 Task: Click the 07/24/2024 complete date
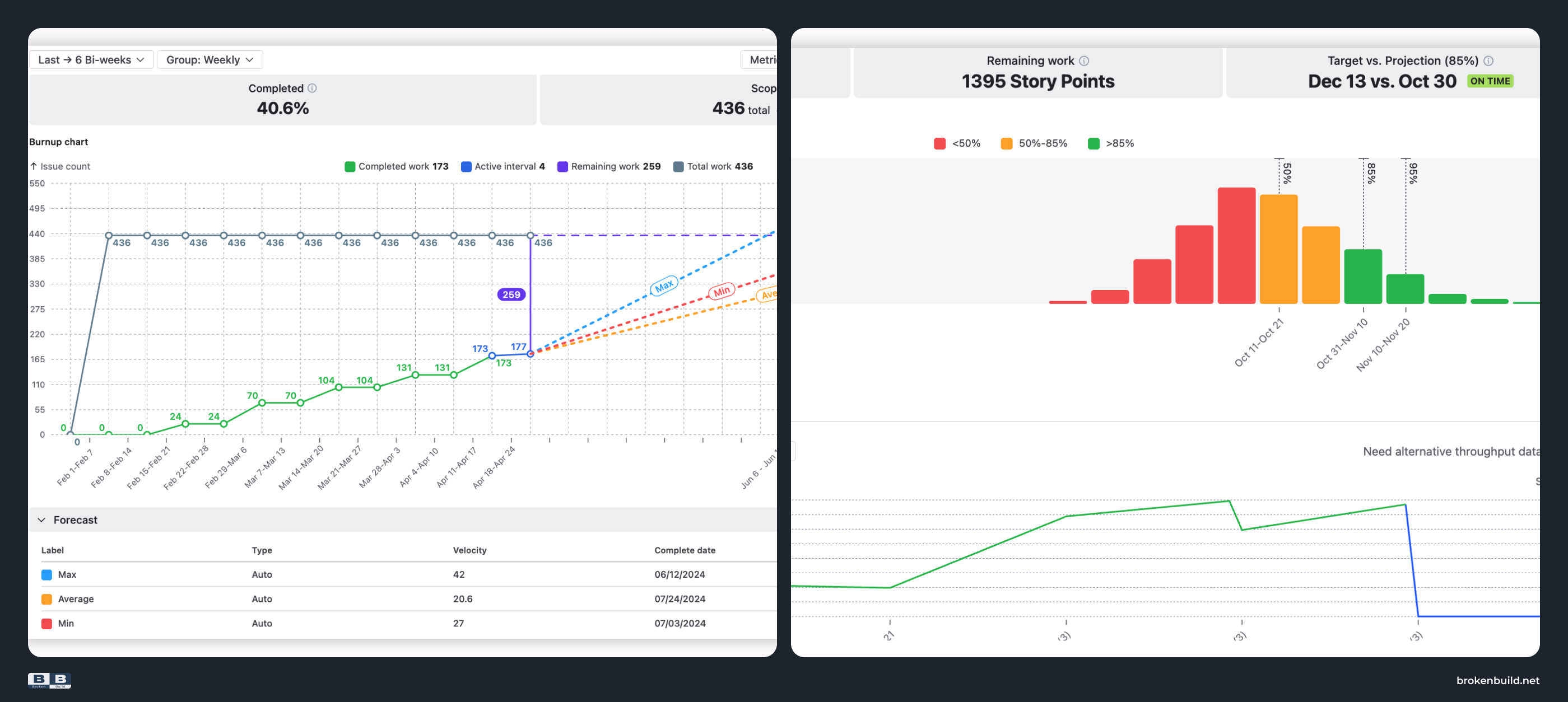(680, 599)
